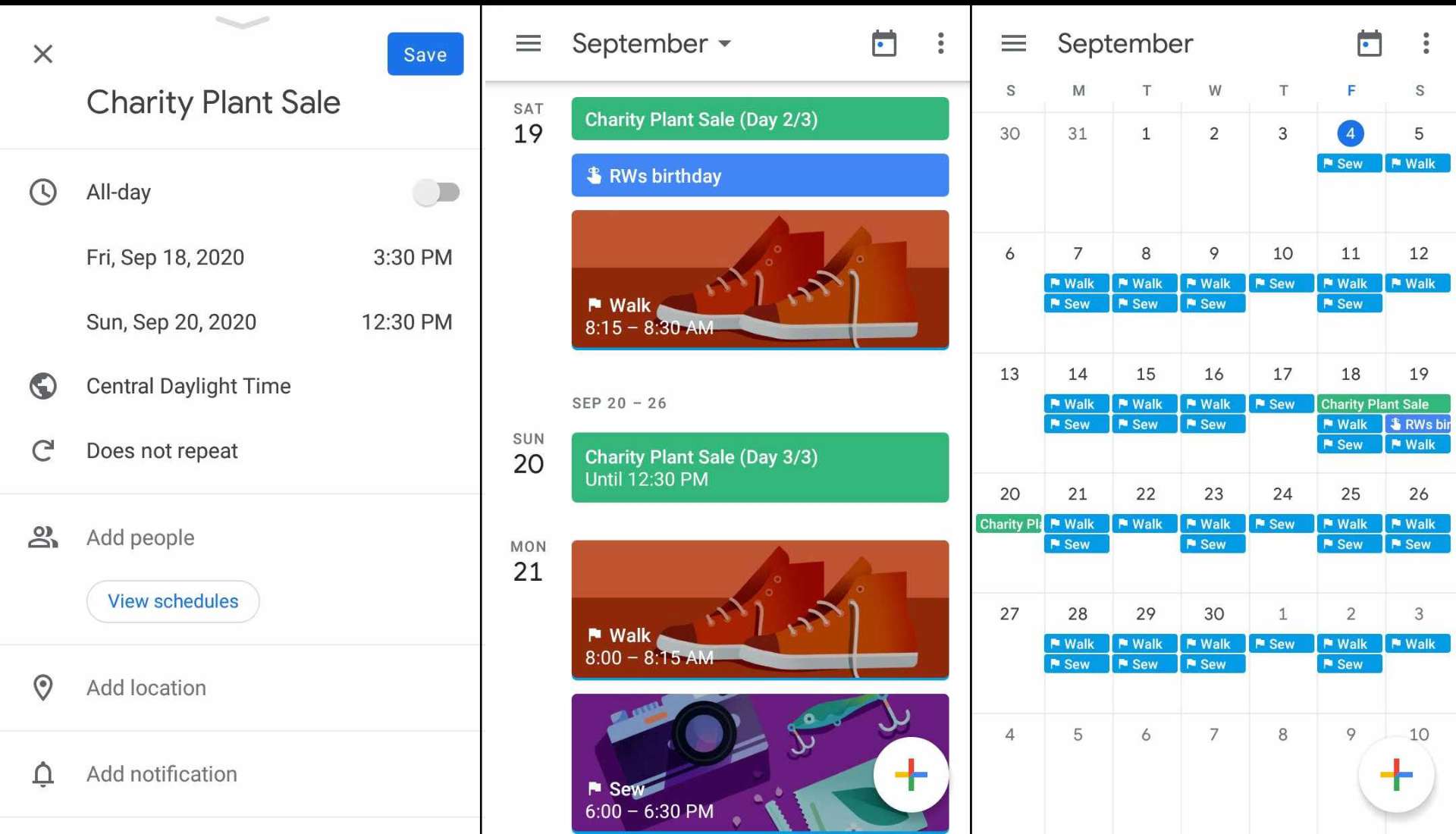The width and height of the screenshot is (1456, 834).
Task: Click the hamburger menu icon in monthly view
Action: (1013, 42)
